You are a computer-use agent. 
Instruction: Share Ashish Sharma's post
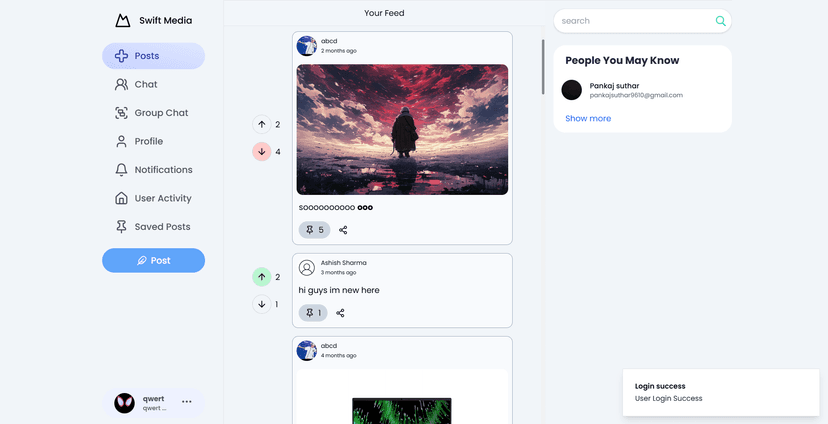(341, 313)
